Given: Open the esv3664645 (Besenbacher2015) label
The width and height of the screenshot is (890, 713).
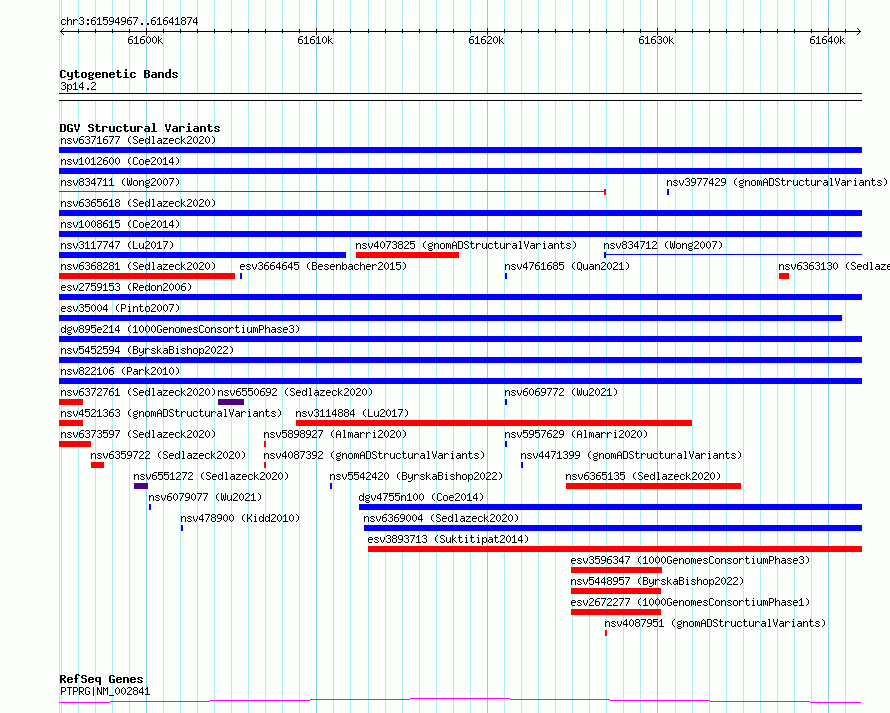Looking at the screenshot, I should 323,266.
